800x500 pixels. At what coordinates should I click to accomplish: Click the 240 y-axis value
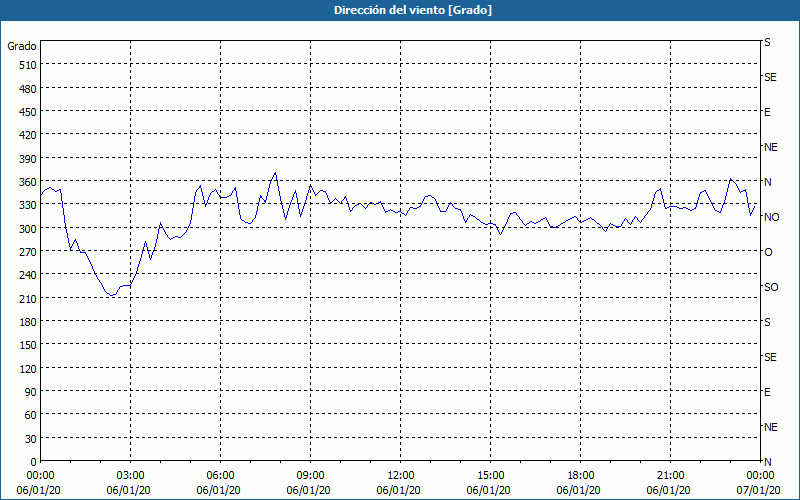28,275
